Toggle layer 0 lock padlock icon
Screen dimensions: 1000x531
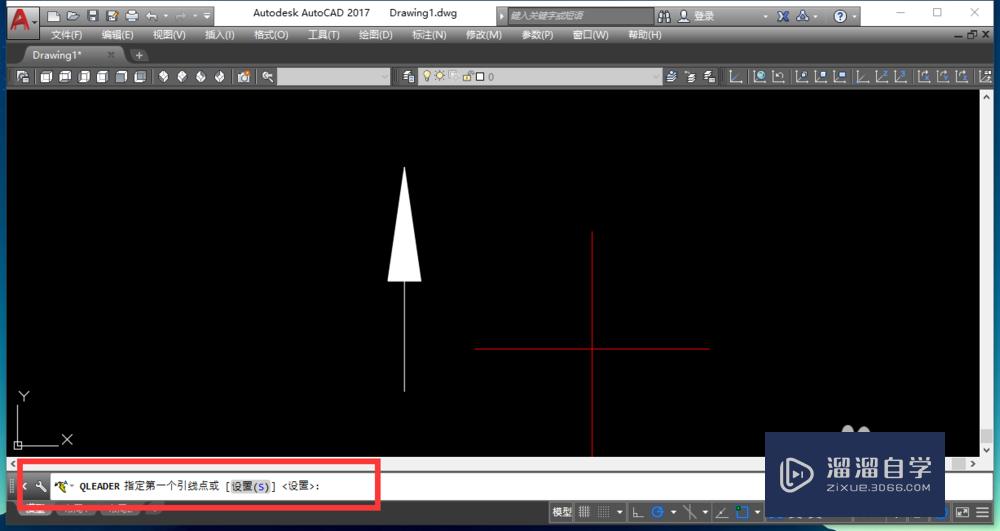467,76
